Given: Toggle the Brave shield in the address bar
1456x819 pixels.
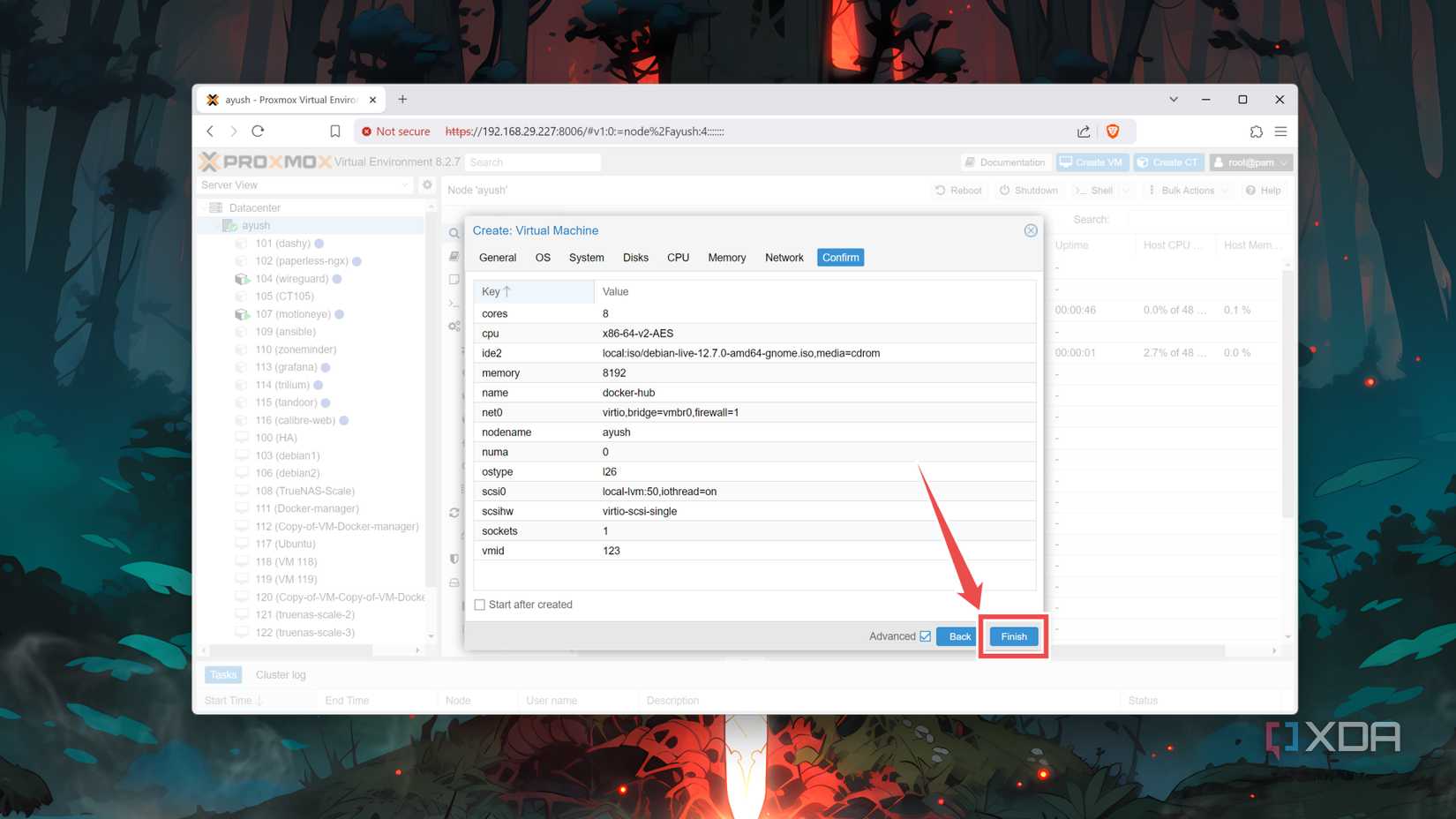Looking at the screenshot, I should click(x=1113, y=131).
